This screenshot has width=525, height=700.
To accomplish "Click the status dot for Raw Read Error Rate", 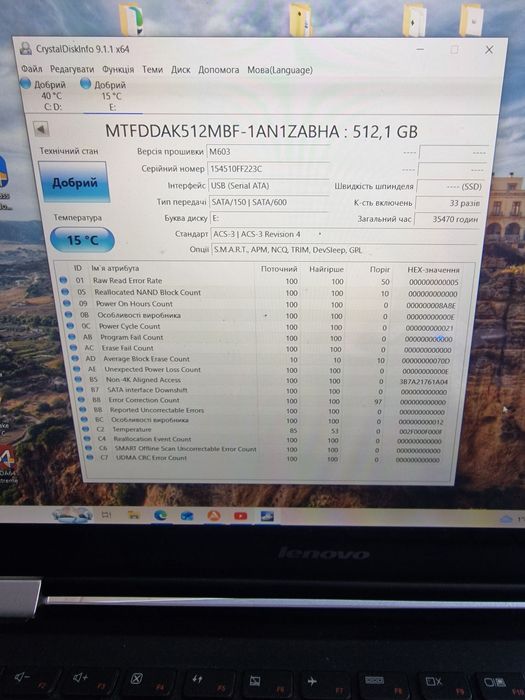I will 63,280.
